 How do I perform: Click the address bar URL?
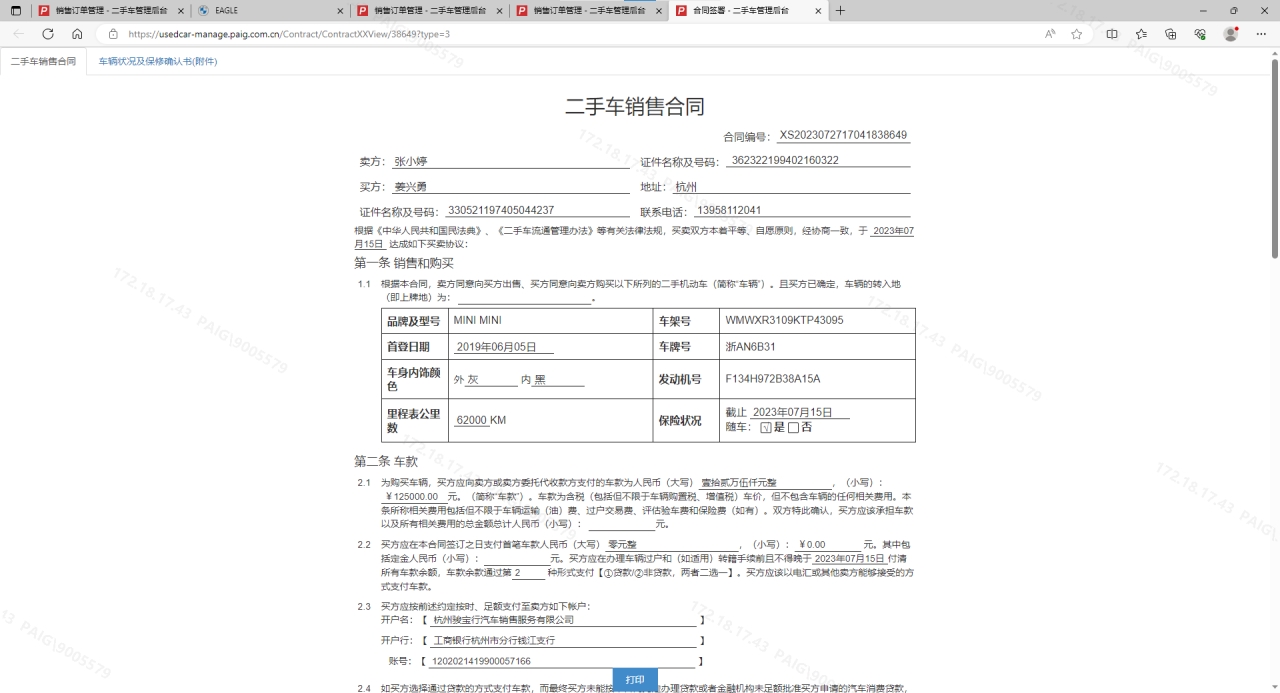click(289, 34)
